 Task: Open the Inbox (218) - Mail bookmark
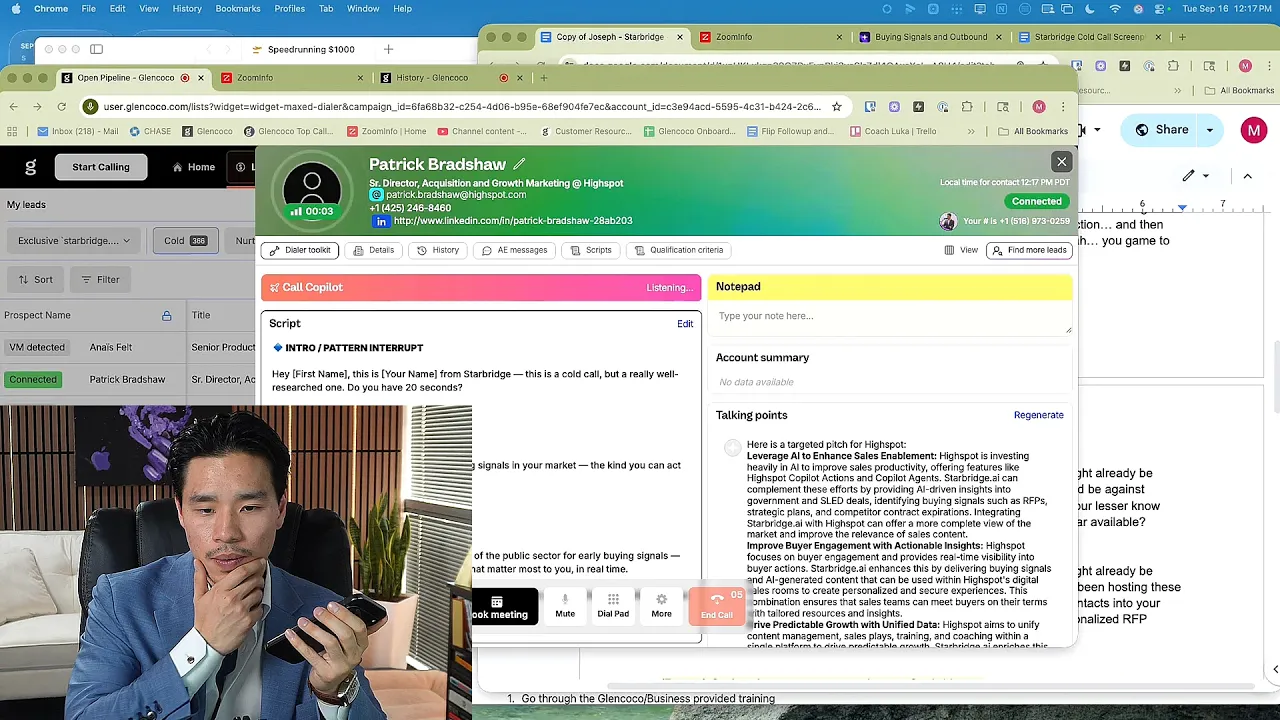click(x=78, y=131)
